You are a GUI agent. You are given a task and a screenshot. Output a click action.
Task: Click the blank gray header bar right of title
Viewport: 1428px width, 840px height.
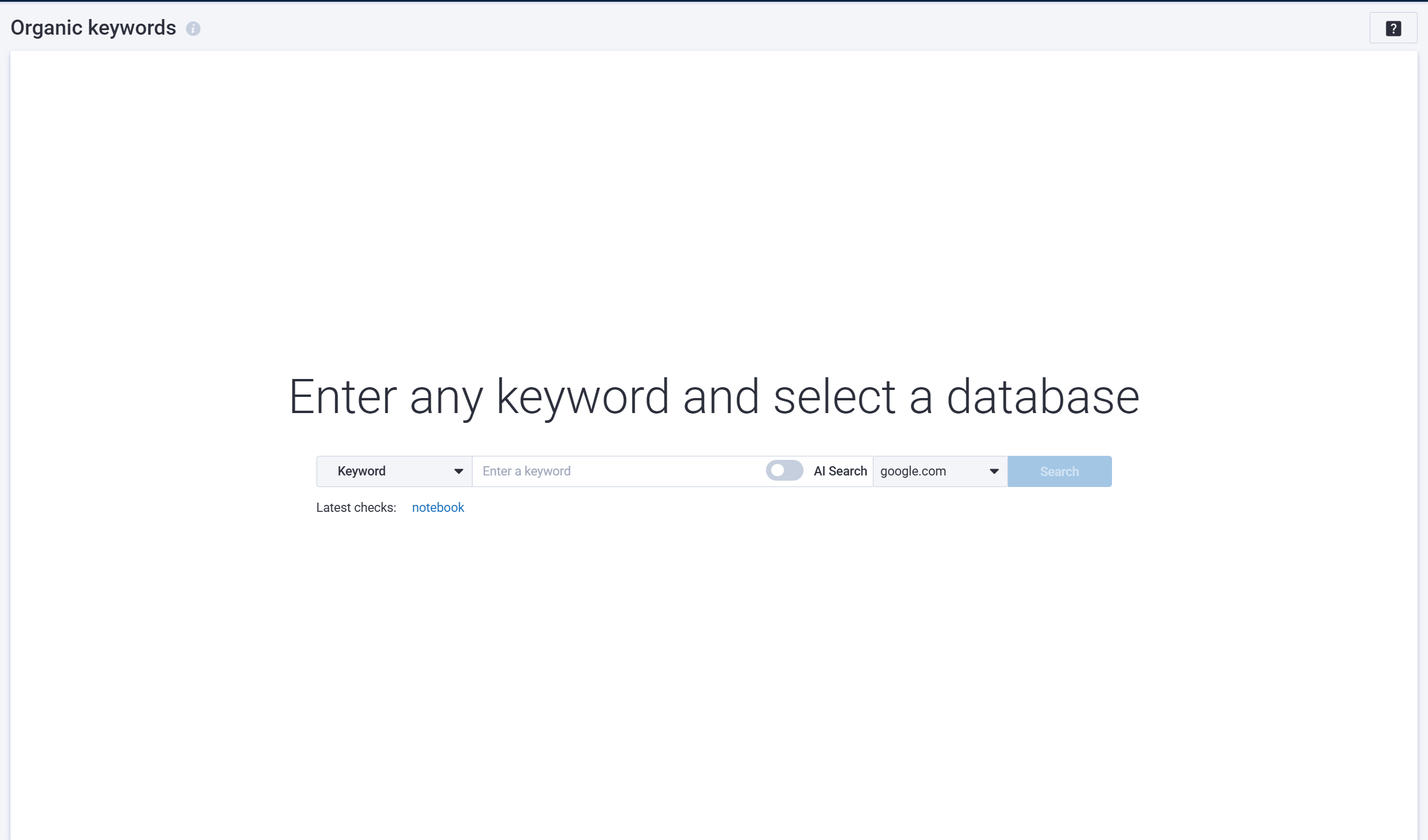[751, 28]
